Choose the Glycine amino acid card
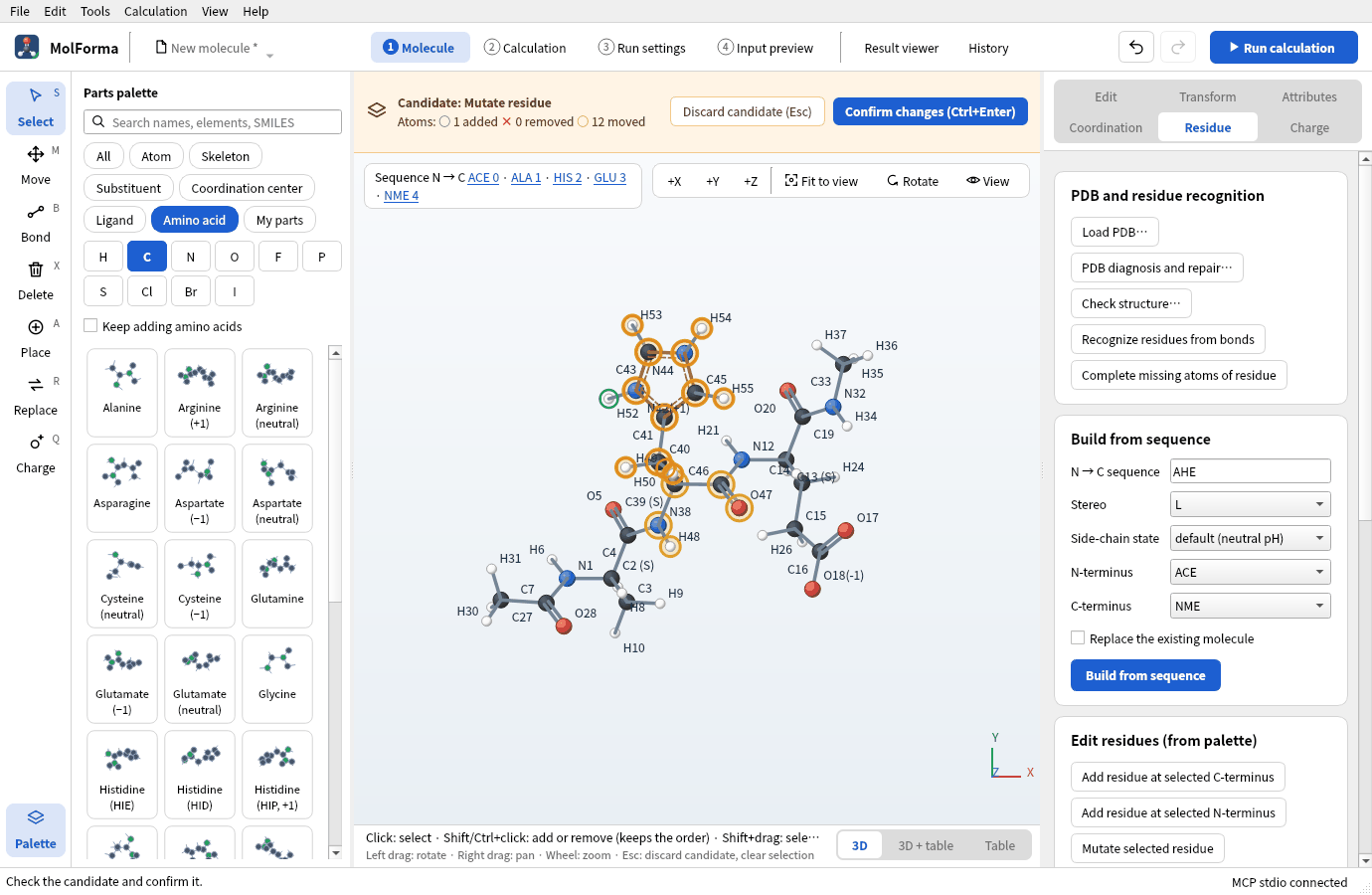 [x=277, y=679]
